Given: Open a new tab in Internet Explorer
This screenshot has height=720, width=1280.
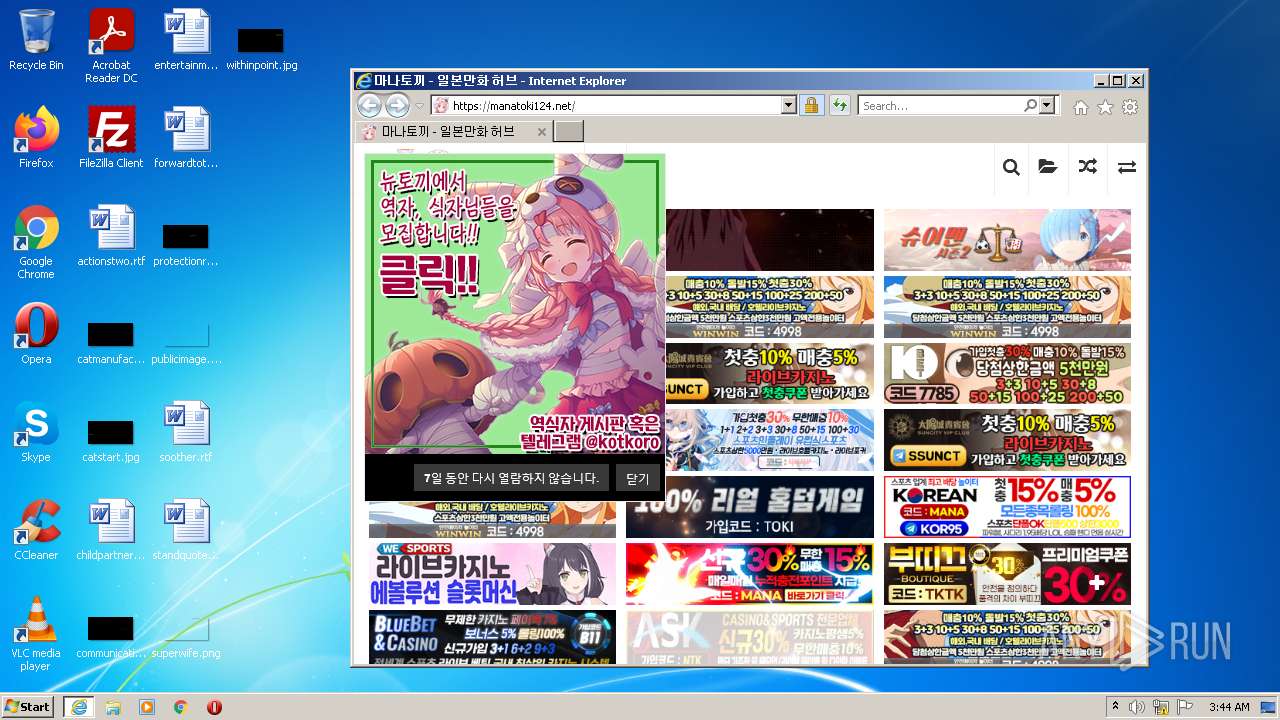Looking at the screenshot, I should pos(568,132).
